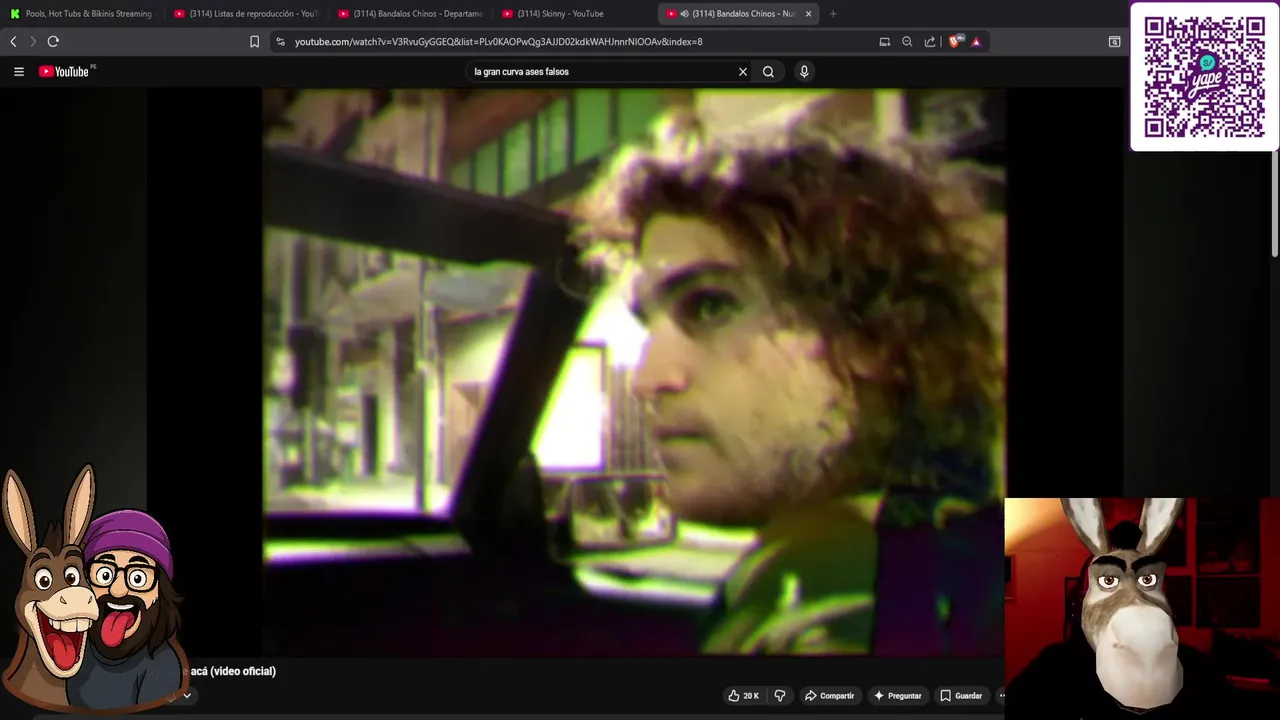The image size is (1280, 720).
Task: Click the Guardar save button
Action: click(x=961, y=696)
